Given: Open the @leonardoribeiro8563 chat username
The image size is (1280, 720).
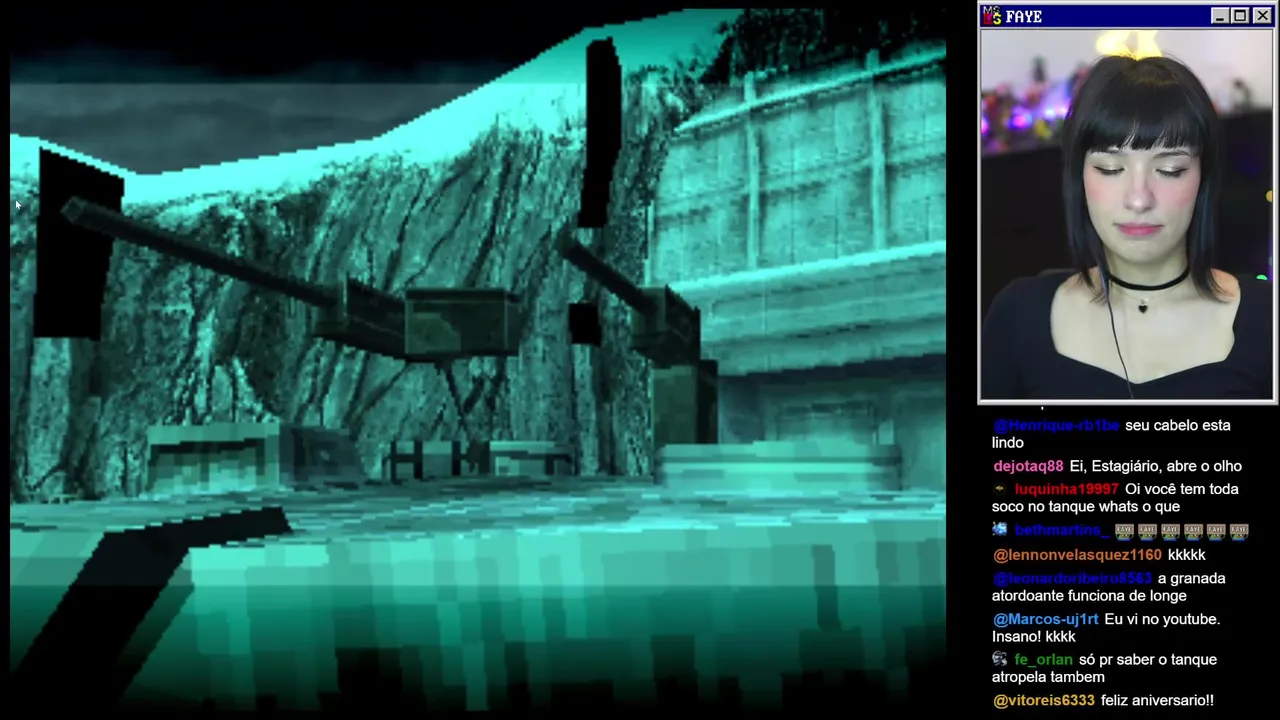Looking at the screenshot, I should tap(1073, 578).
